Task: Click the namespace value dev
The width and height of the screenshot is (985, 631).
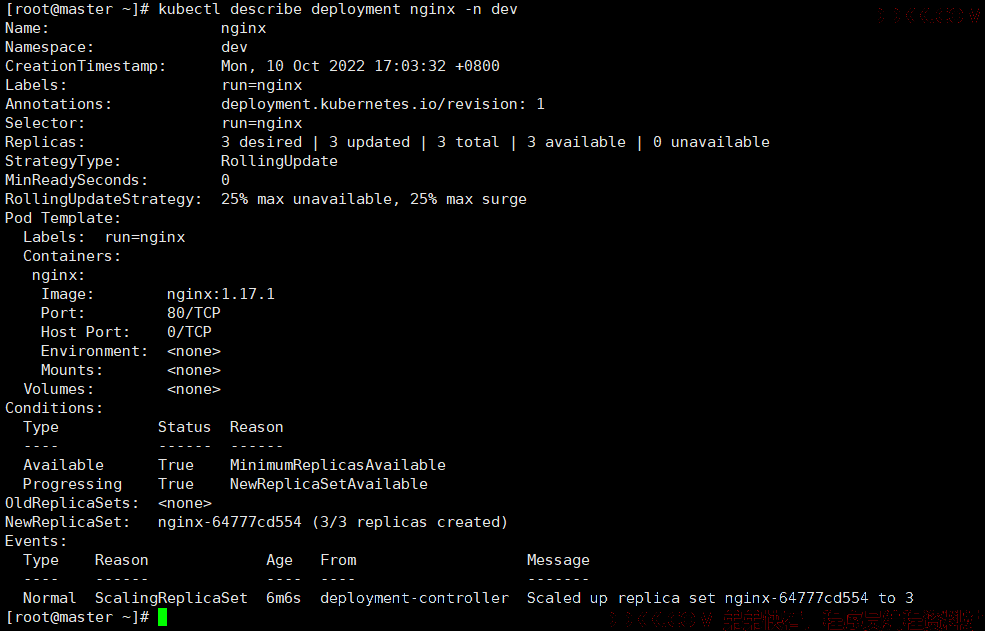Action: 234,47
